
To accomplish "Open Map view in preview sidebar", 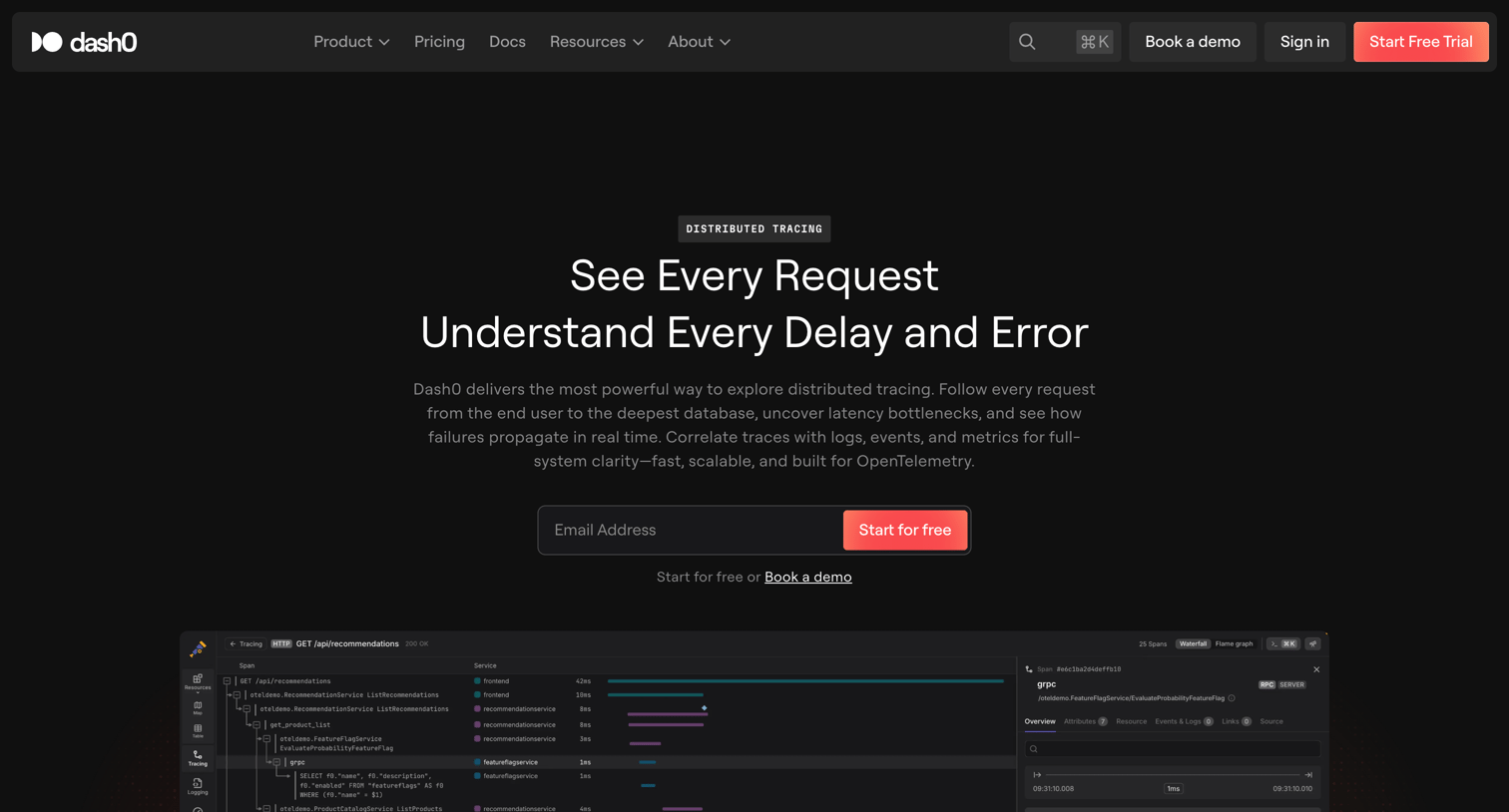I will [x=198, y=707].
